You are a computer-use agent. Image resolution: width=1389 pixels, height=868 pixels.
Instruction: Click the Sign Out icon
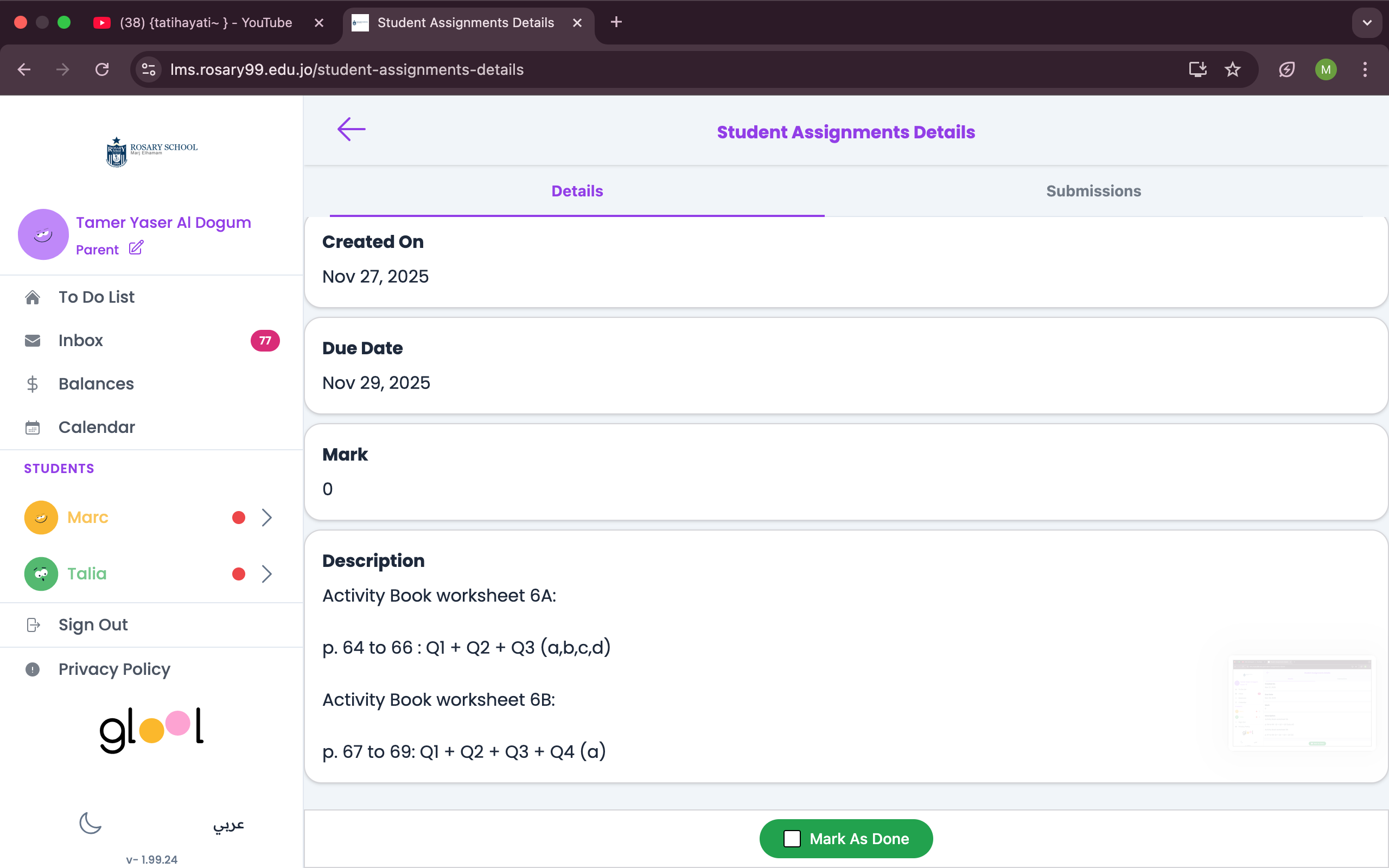[33, 624]
